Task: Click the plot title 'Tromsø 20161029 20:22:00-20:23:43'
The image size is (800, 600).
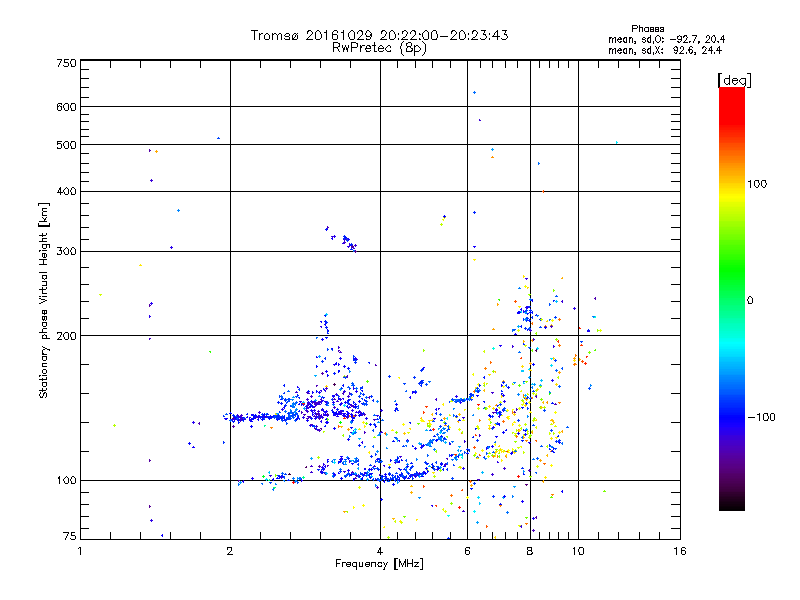Action: 379,35
